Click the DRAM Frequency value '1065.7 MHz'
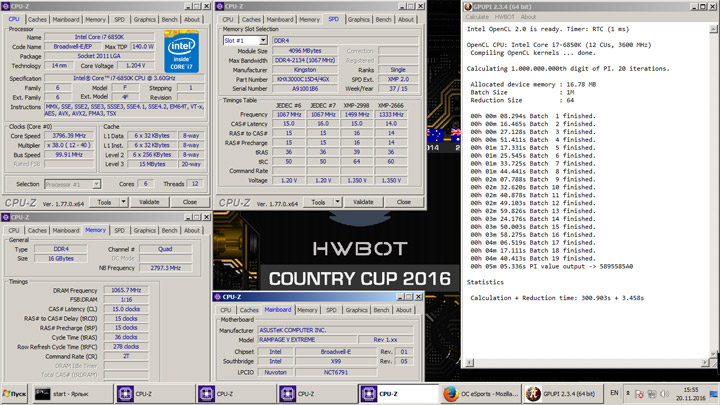720x405 pixels. [x=126, y=290]
